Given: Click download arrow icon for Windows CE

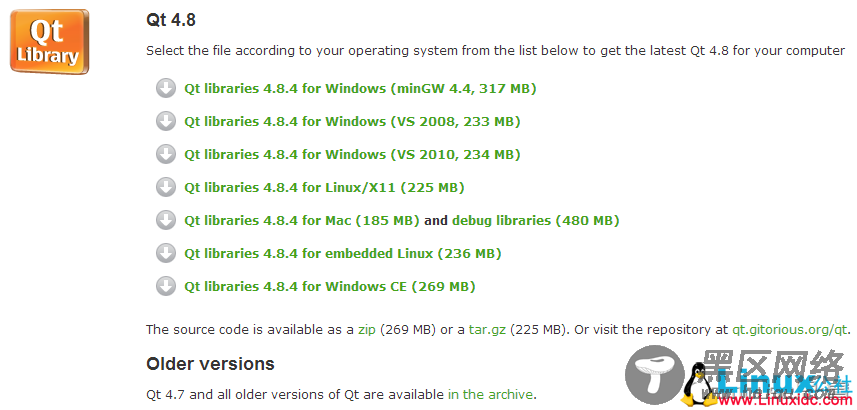Looking at the screenshot, I should [x=166, y=286].
